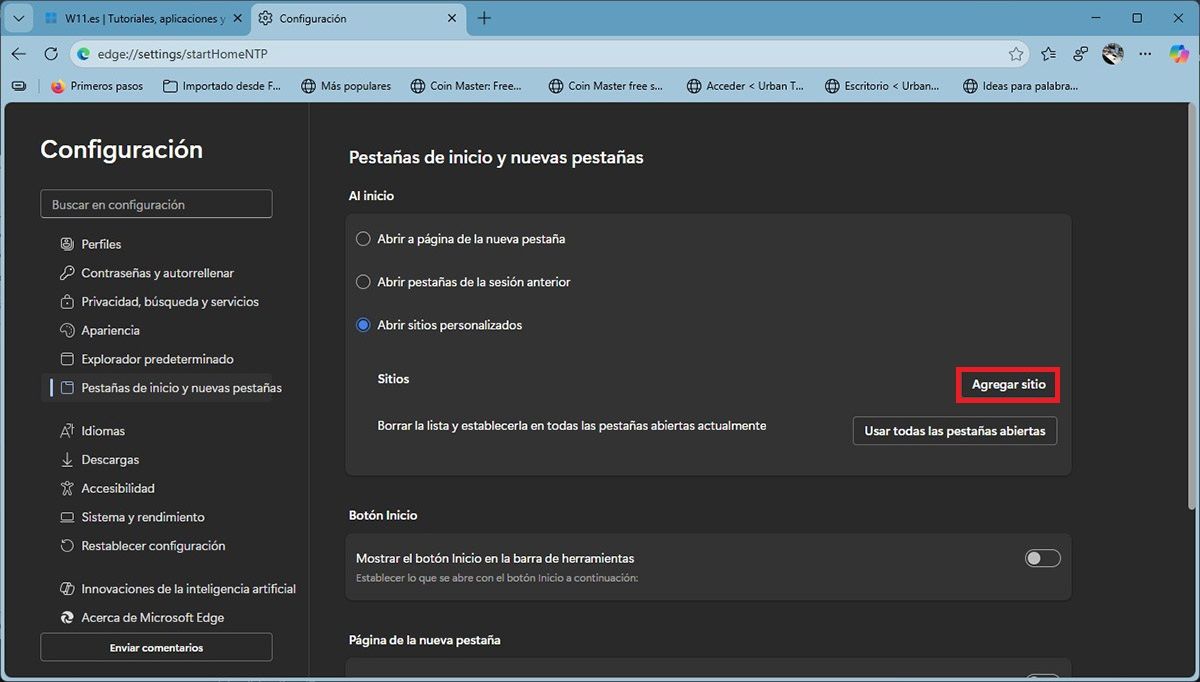
Task: Choose 'Abrir sitios personalizados' radio option
Action: click(x=364, y=325)
